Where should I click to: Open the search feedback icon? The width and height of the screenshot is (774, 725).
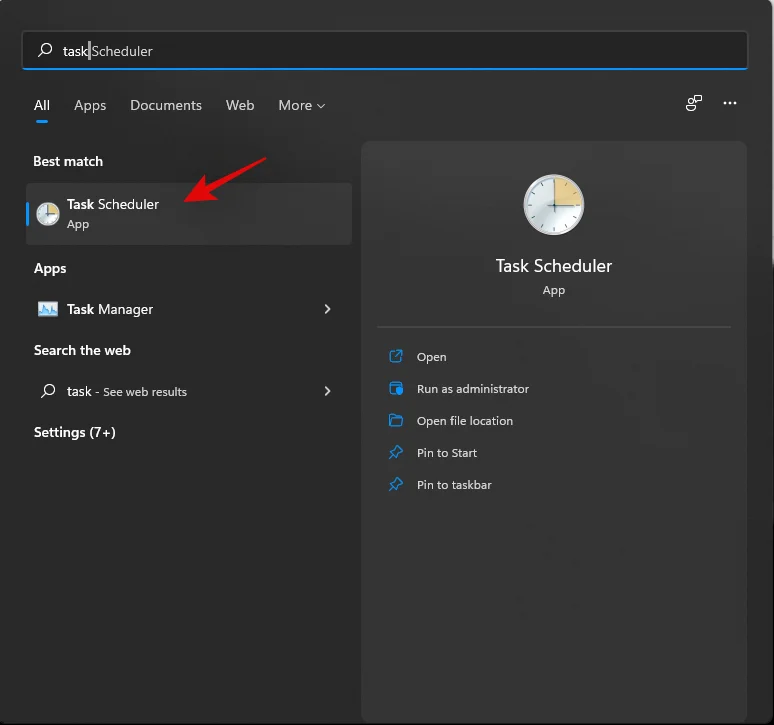point(694,103)
